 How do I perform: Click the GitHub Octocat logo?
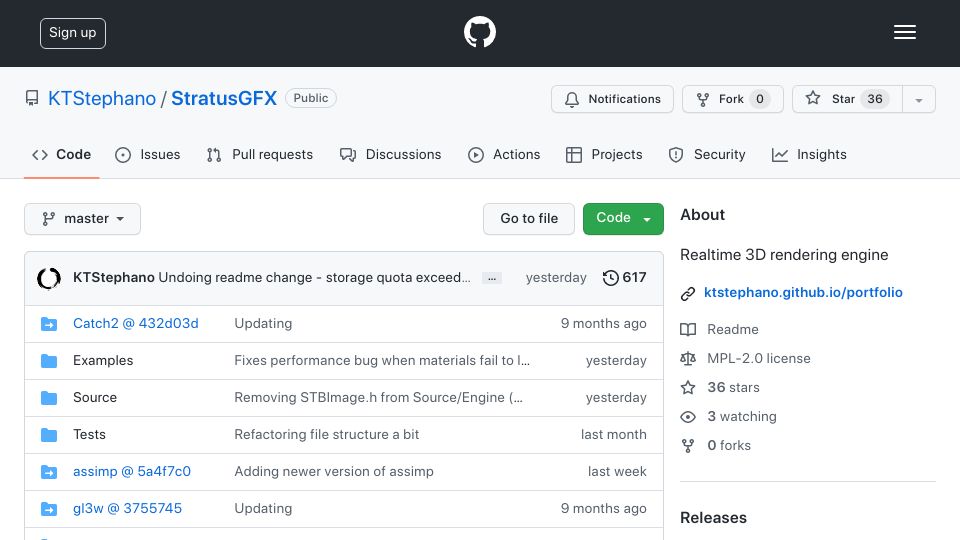point(479,32)
